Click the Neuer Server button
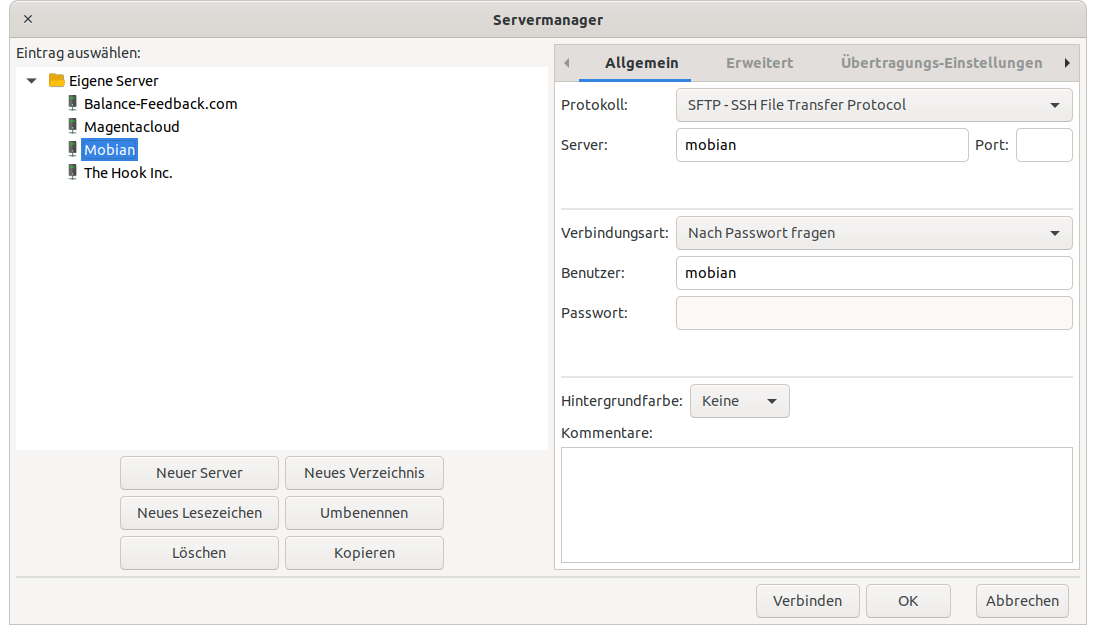 [199, 473]
